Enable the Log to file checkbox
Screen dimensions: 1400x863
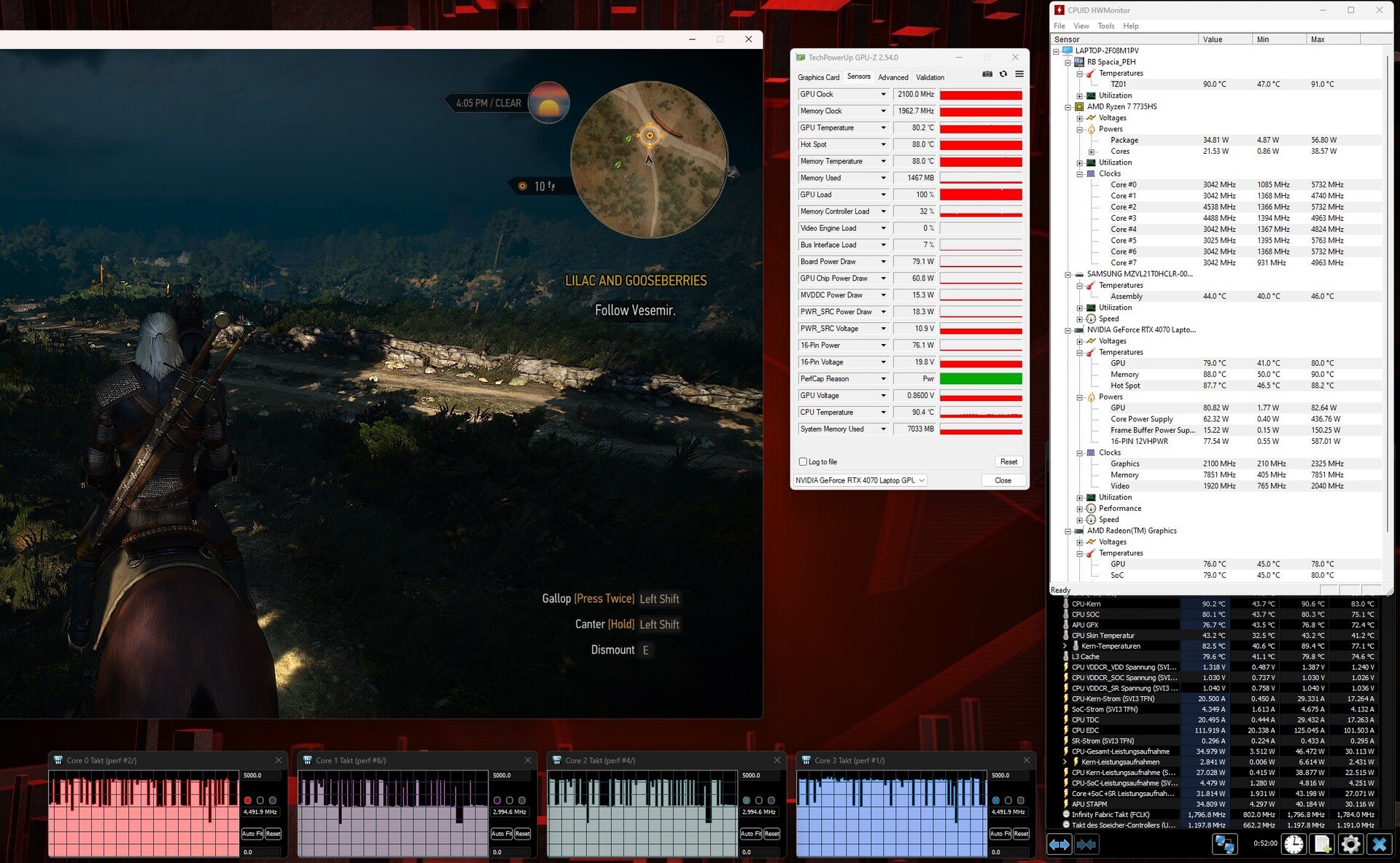[803, 461]
